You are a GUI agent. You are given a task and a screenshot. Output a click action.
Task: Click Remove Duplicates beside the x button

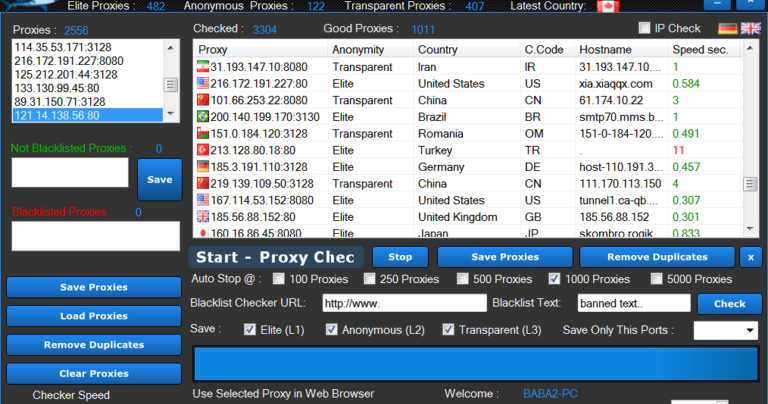pyautogui.click(x=657, y=257)
